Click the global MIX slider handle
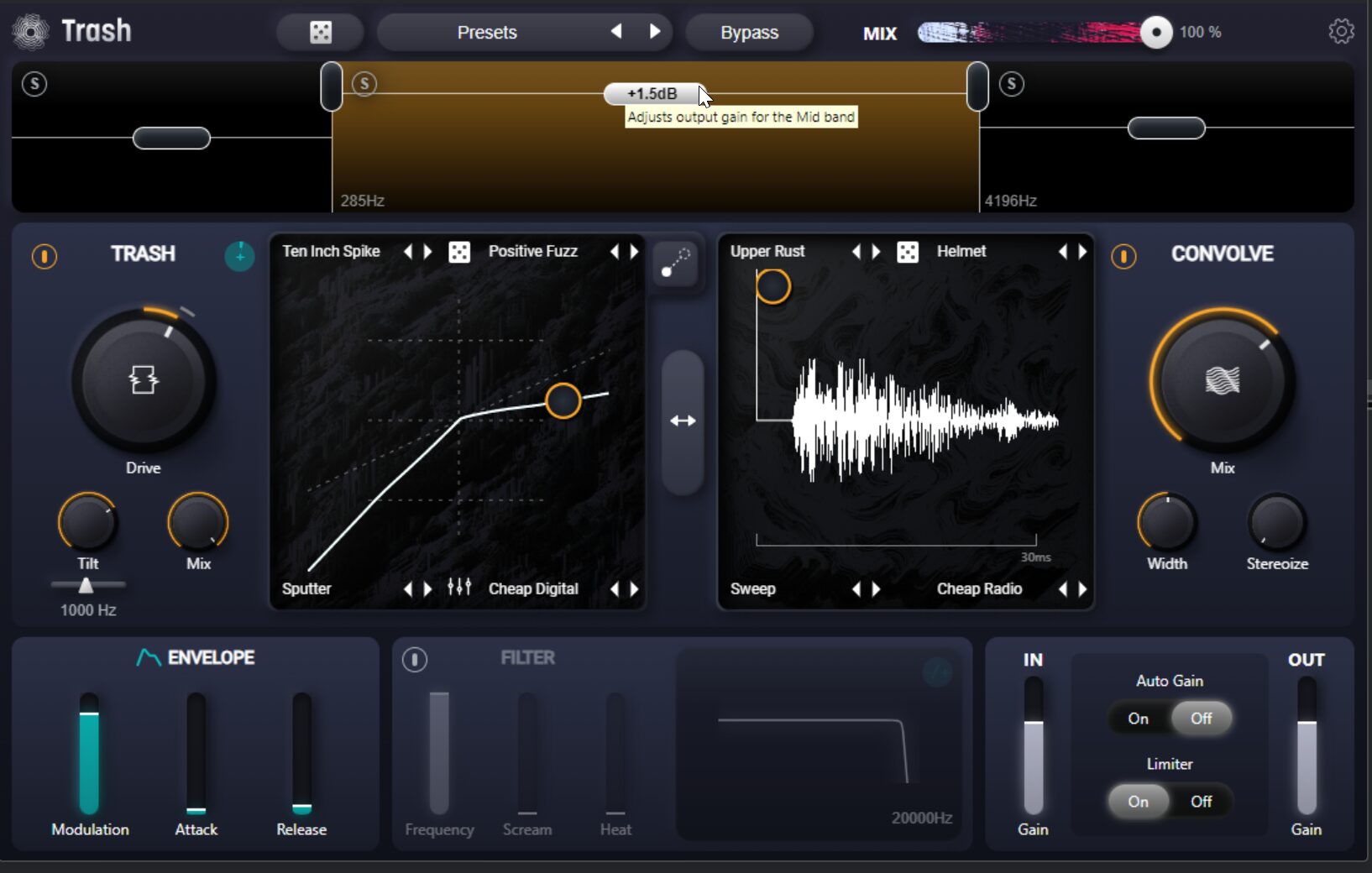The image size is (1372, 873). 1156,33
